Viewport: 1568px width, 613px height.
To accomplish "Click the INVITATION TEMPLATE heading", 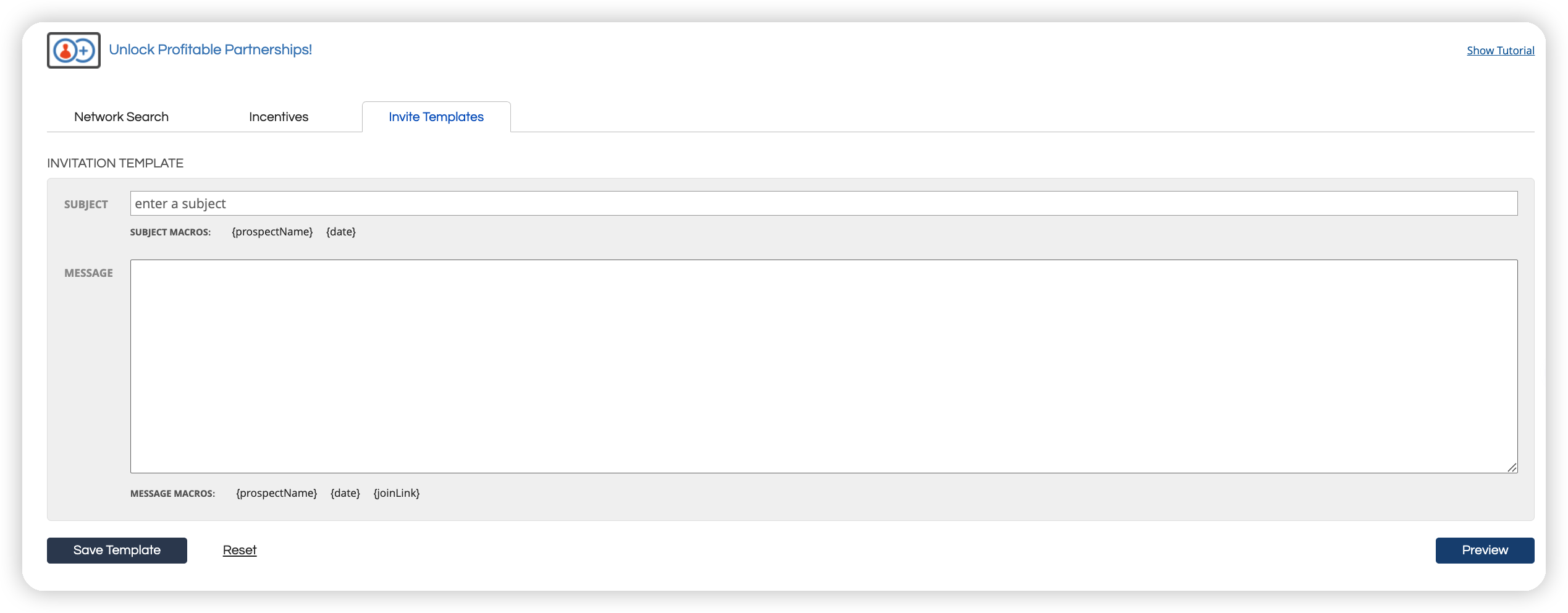I will pos(115,163).
